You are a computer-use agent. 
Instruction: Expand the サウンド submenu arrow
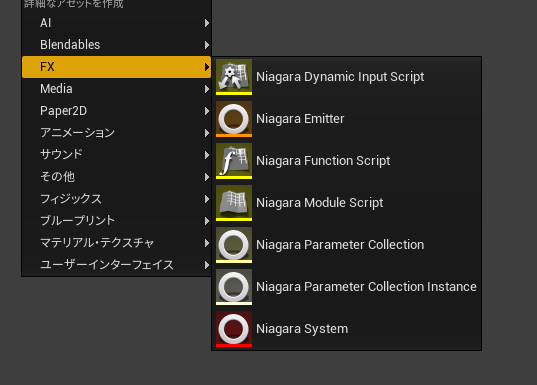207,155
